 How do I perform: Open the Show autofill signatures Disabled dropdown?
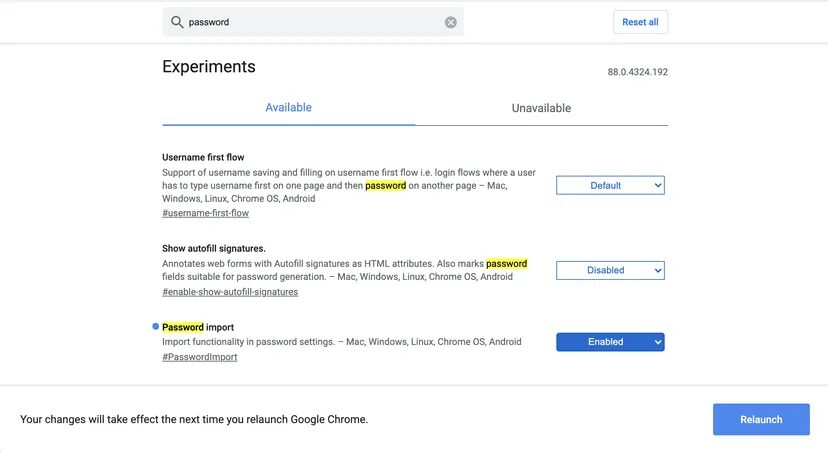[x=610, y=270]
